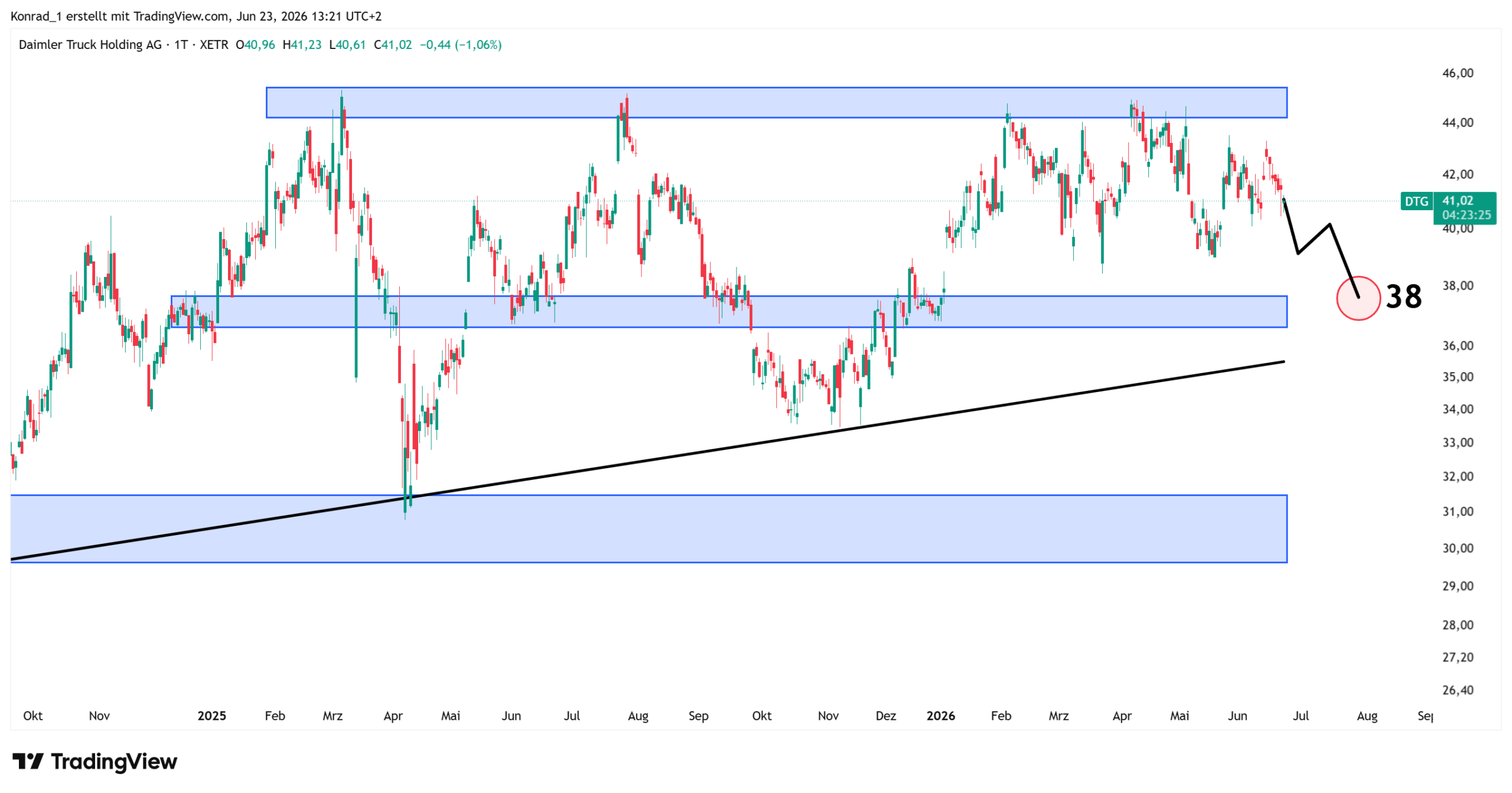Click the large 38 target annotation text
Screen dimensions: 1512x793
1403,296
